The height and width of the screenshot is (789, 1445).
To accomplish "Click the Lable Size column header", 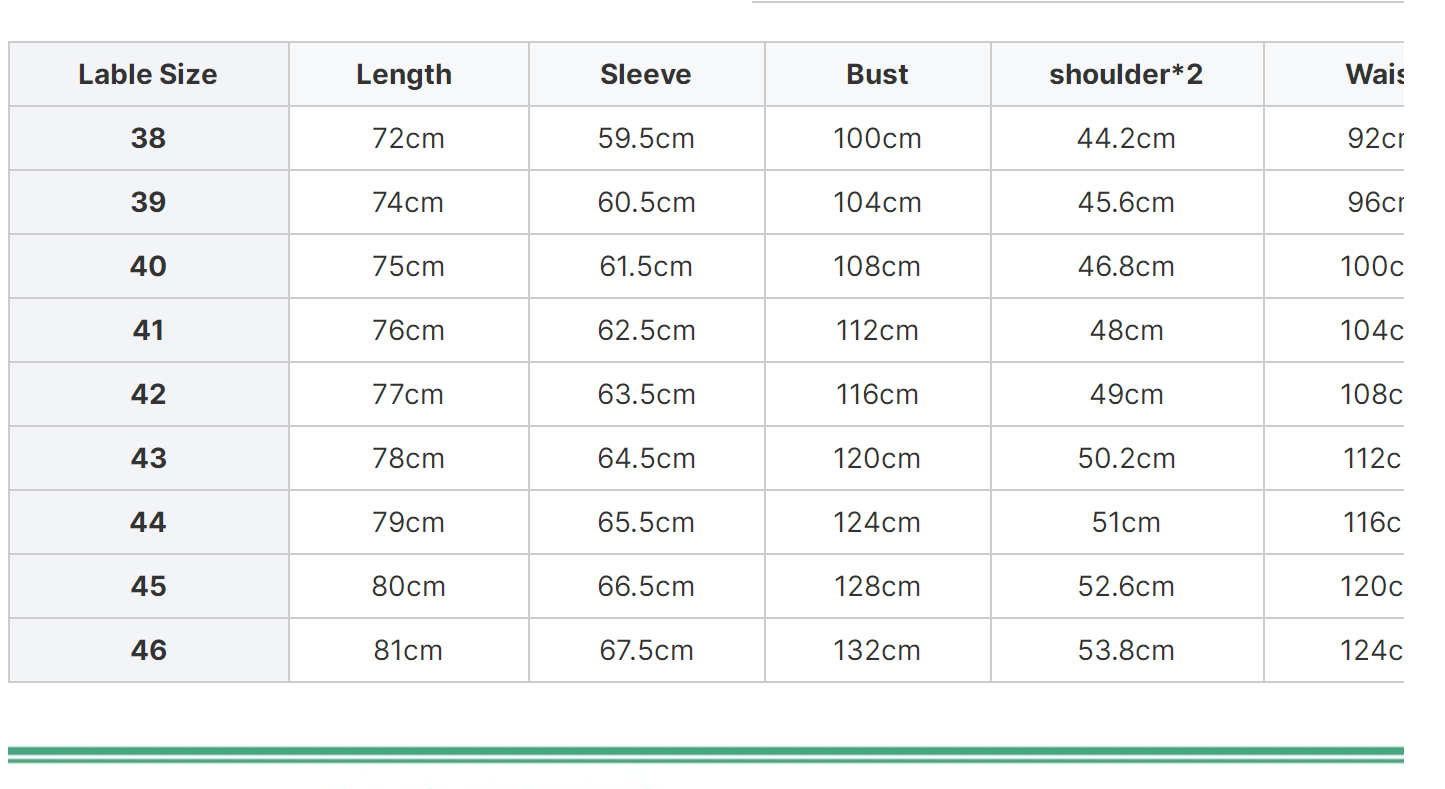I will pyautogui.click(x=148, y=75).
